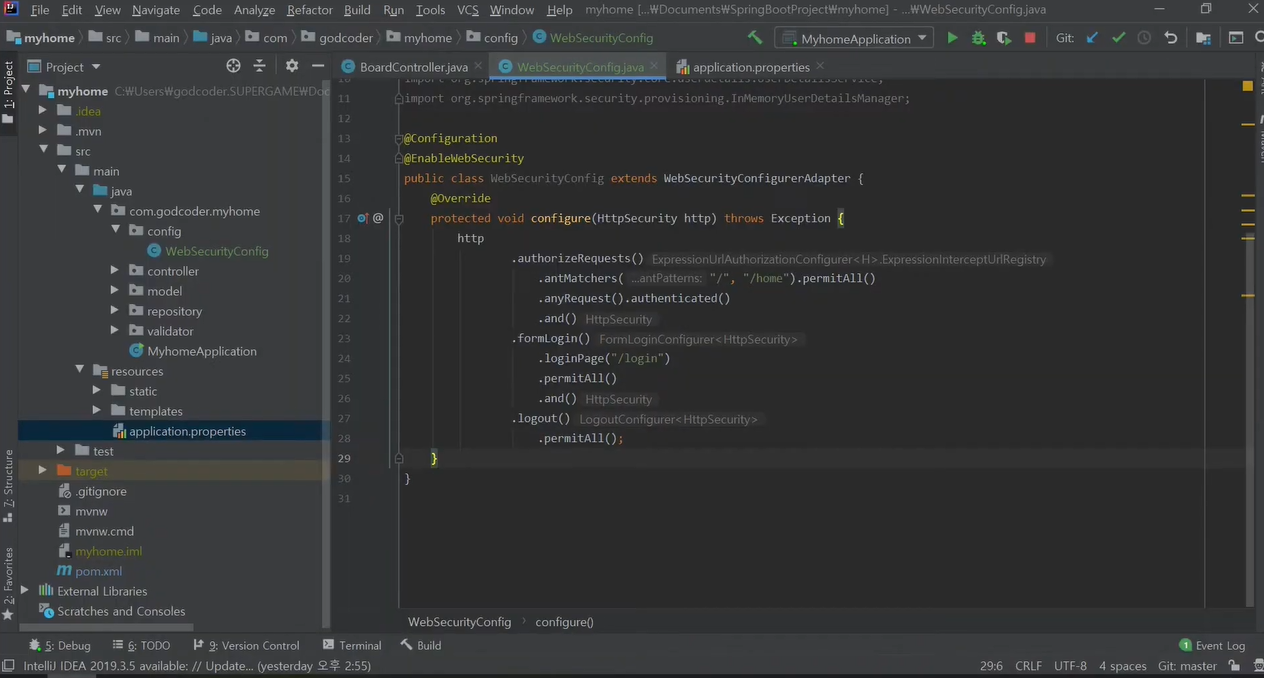
Task: Open the Build tool window
Action: coord(421,645)
